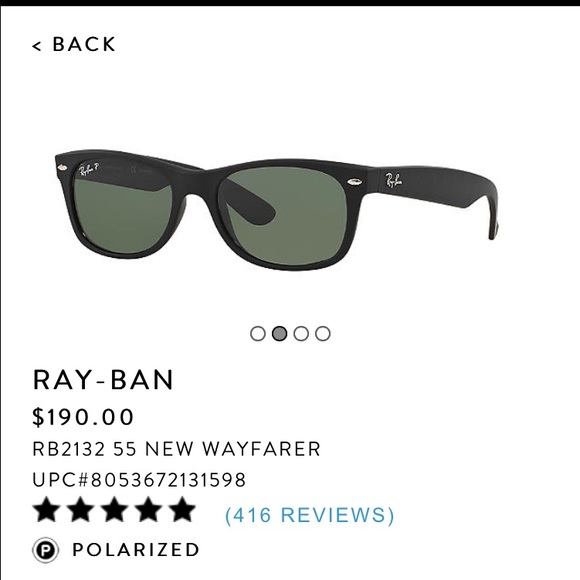The height and width of the screenshot is (580, 580).
Task: Click the POLARIZED label text
Action: pyautogui.click(x=136, y=549)
